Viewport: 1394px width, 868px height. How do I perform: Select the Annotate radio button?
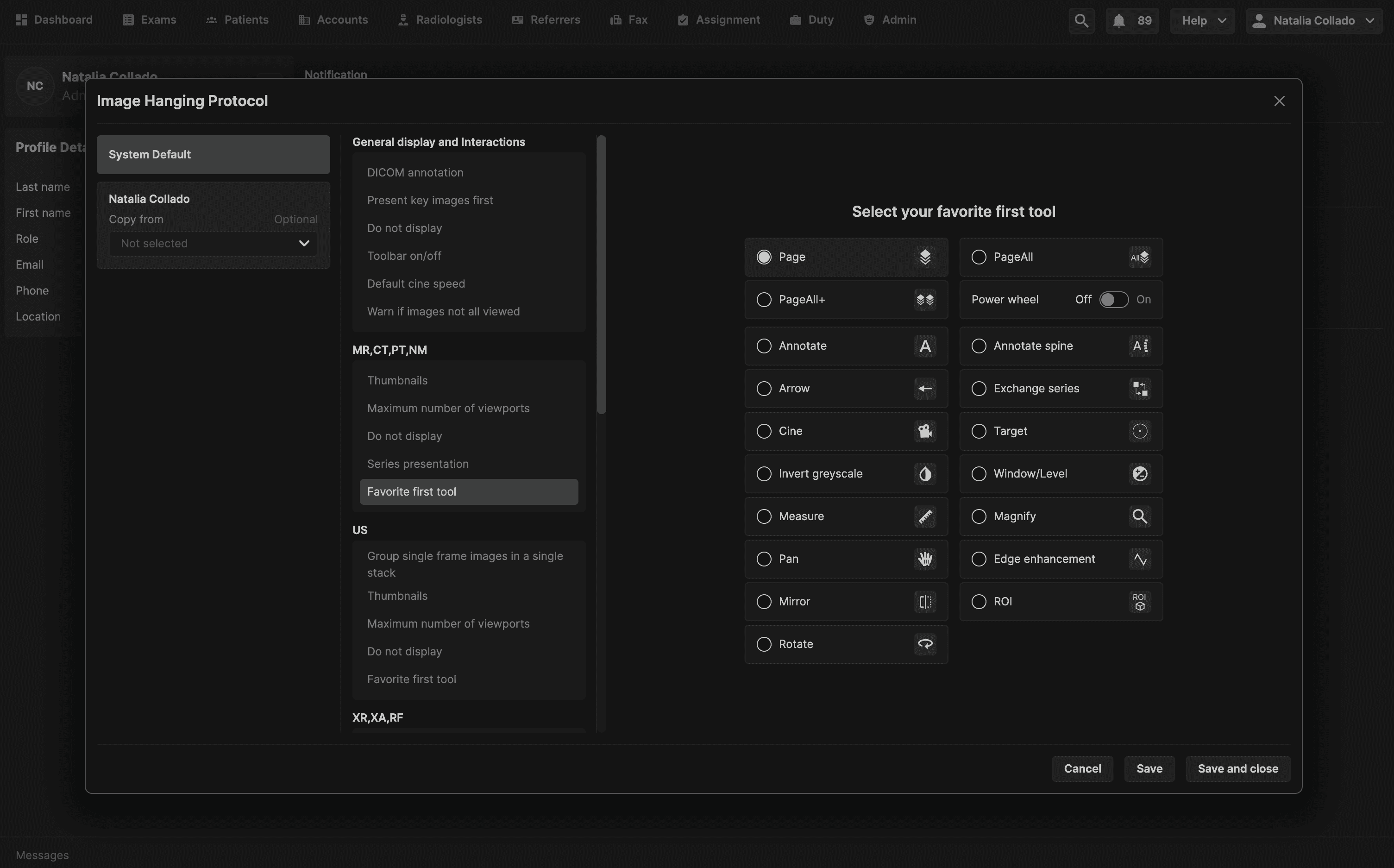coord(764,346)
